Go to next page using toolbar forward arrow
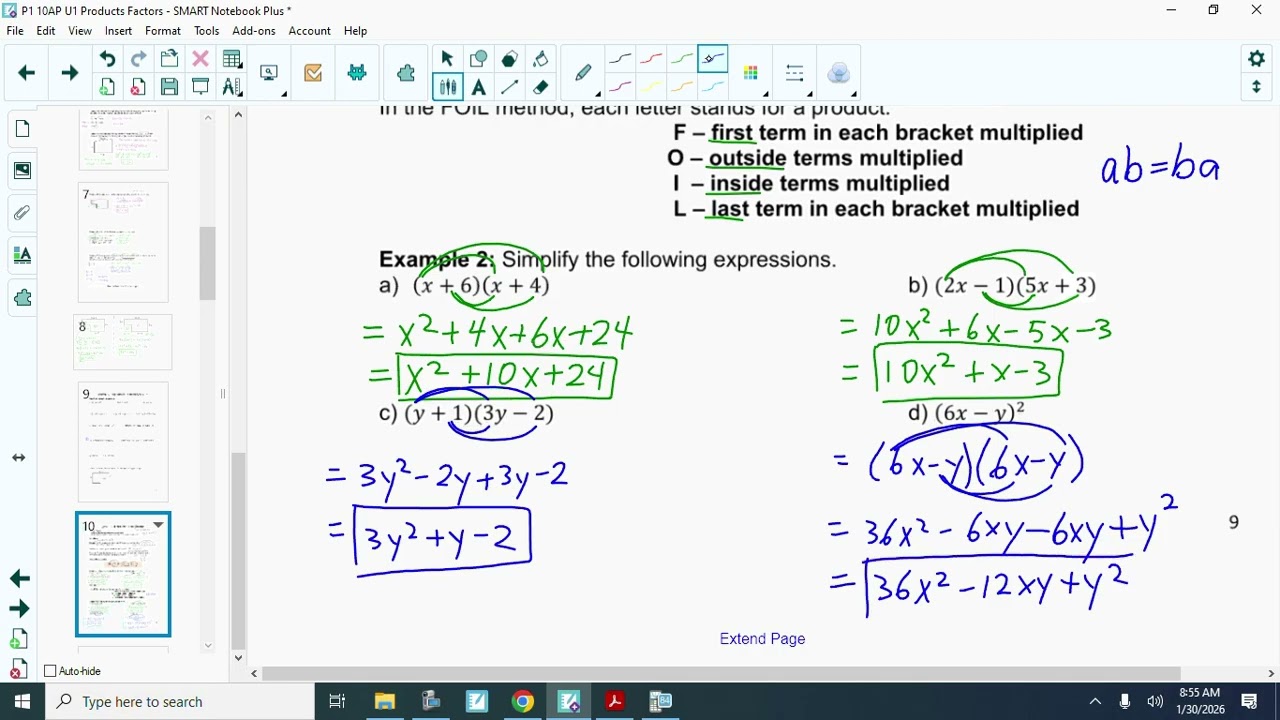Image resolution: width=1280 pixels, height=720 pixels. tap(69, 73)
